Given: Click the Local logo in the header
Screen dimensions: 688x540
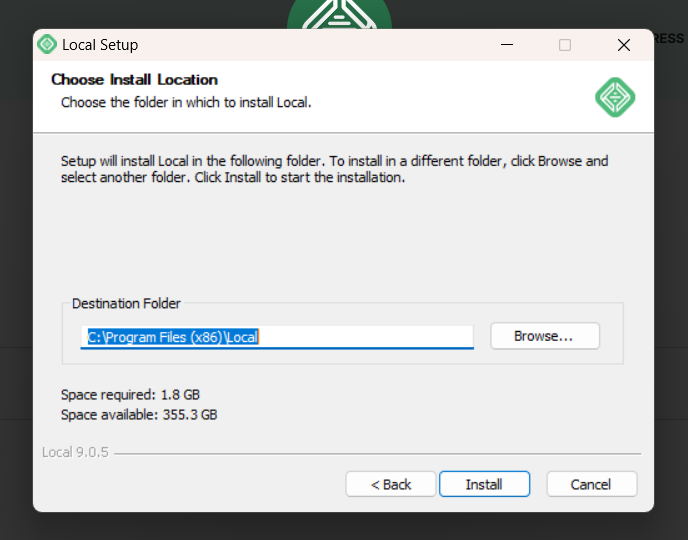Looking at the screenshot, I should point(615,97).
